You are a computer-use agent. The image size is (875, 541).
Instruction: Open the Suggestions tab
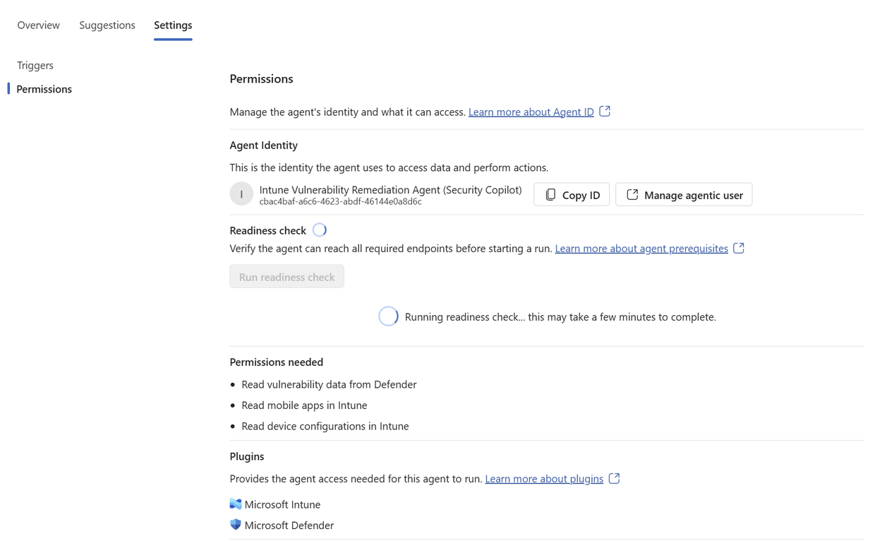pyautogui.click(x=107, y=25)
